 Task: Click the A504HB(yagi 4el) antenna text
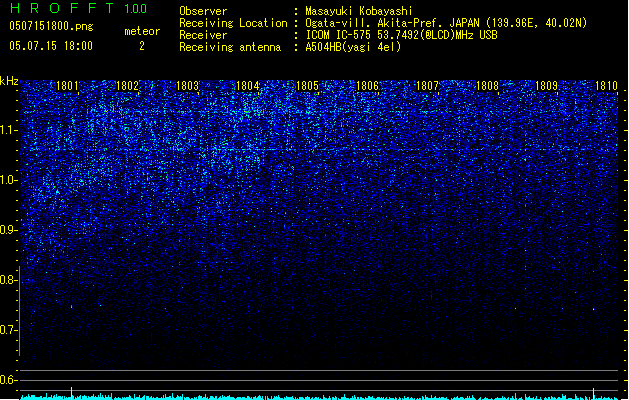(x=353, y=47)
